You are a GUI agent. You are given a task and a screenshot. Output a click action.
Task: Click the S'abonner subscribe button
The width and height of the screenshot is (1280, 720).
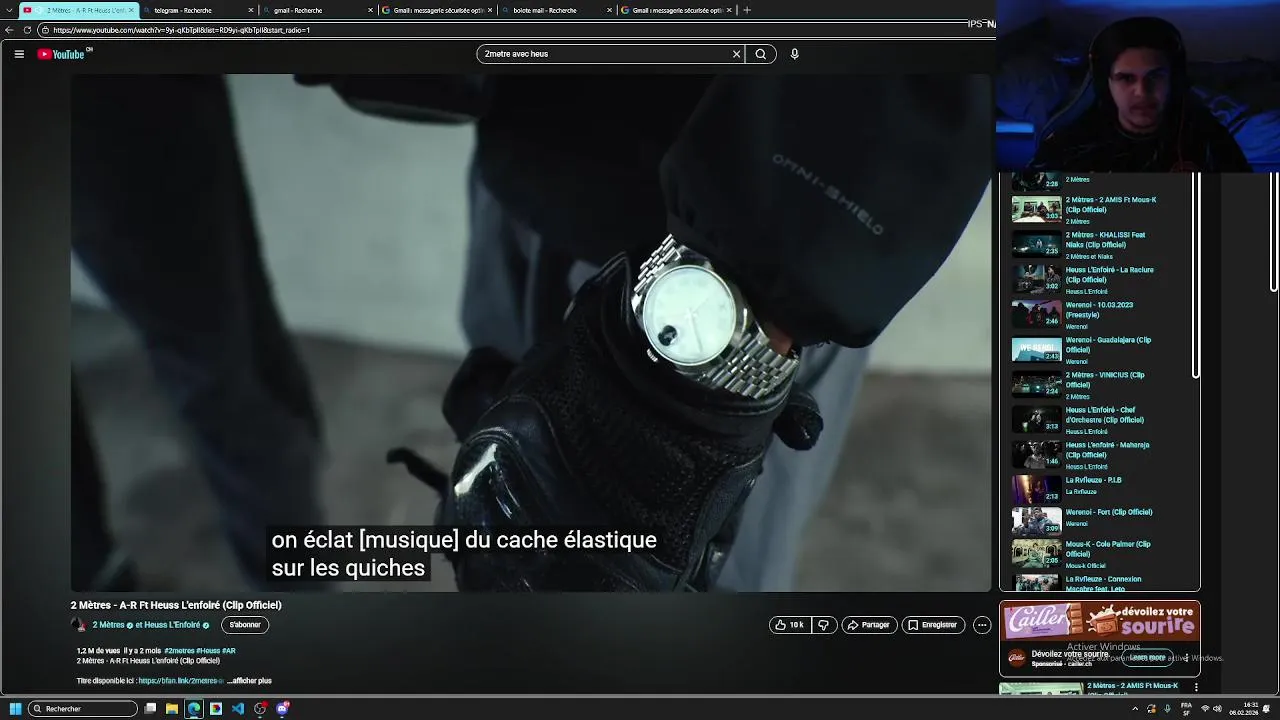(245, 625)
